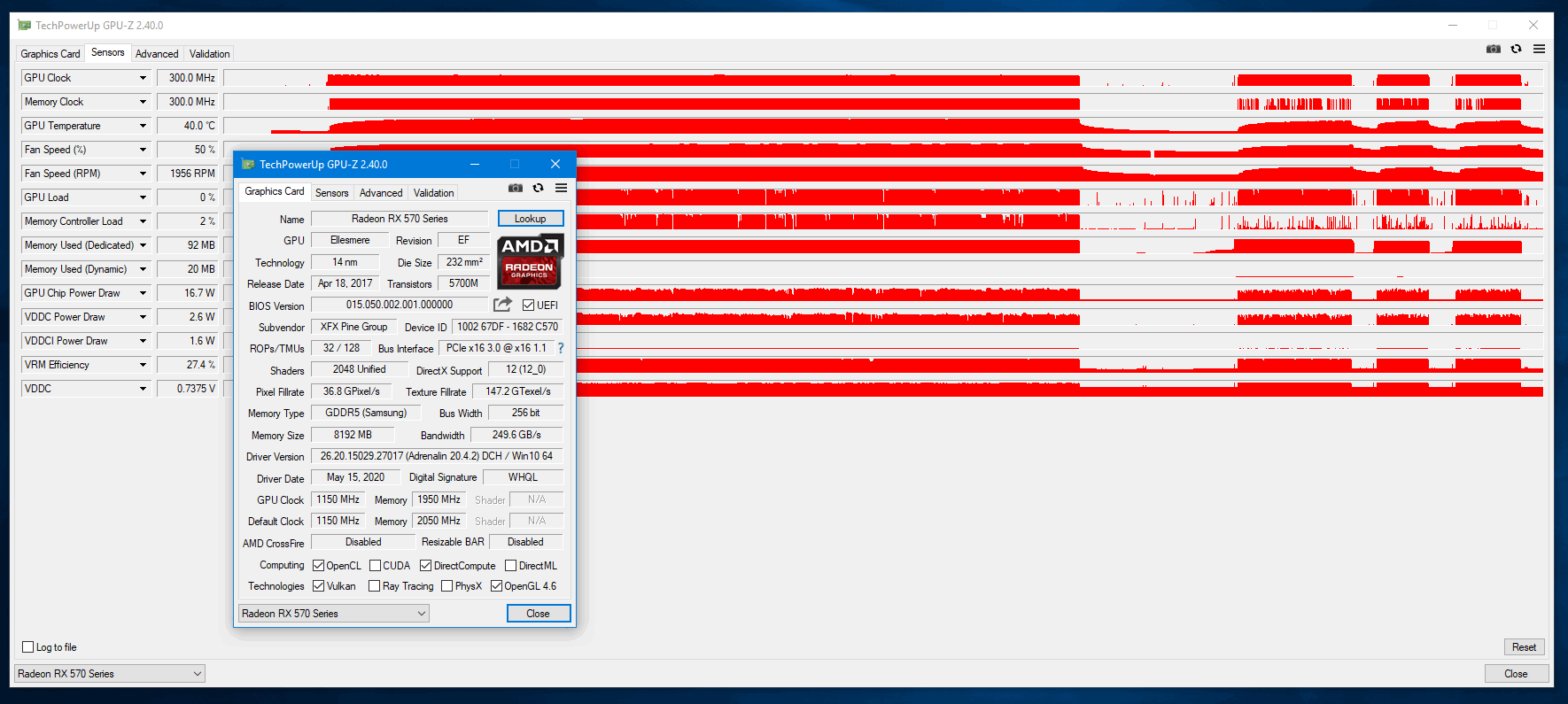The width and height of the screenshot is (1568, 704).
Task: Click the Driver Version field
Action: pos(437,456)
